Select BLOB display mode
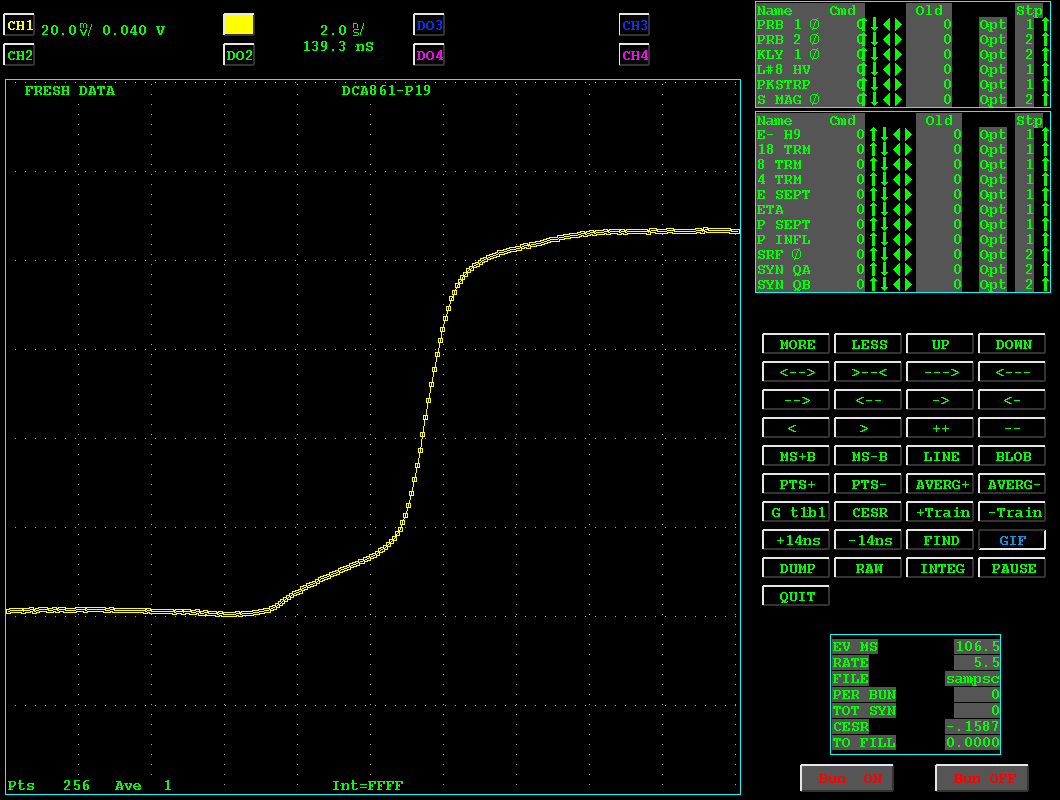The width and height of the screenshot is (1060, 800). click(x=1012, y=456)
